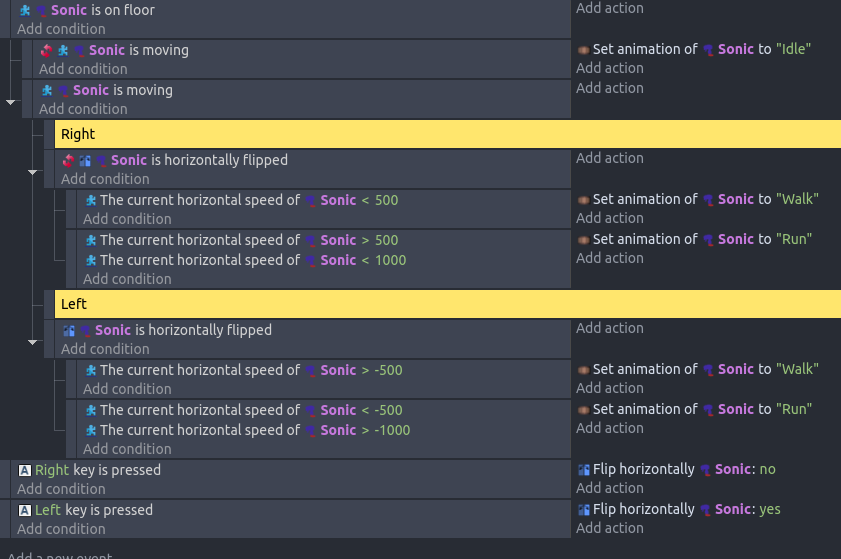Image resolution: width=841 pixels, height=559 pixels.
Task: Click the platformer icon of speed '> -500' condition
Action: [91, 370]
